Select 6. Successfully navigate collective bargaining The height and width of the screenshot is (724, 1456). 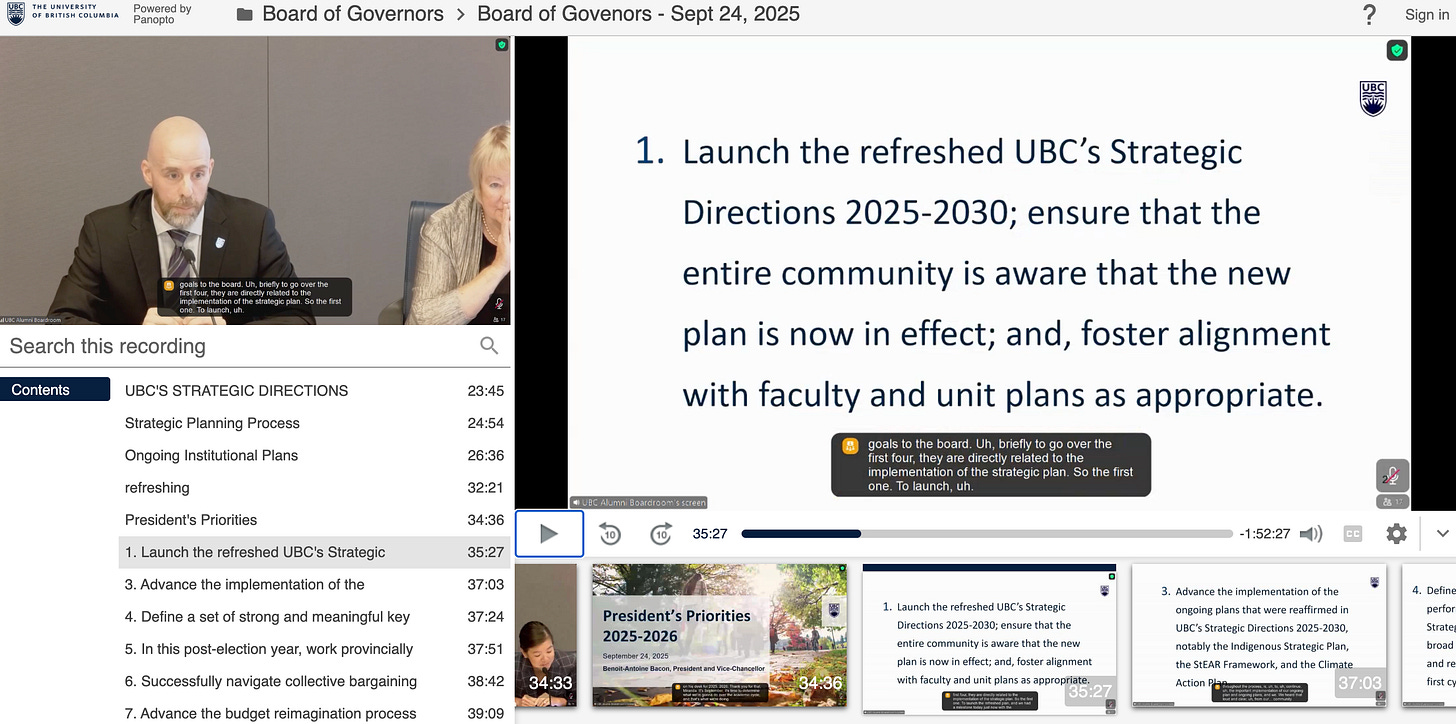(314, 681)
